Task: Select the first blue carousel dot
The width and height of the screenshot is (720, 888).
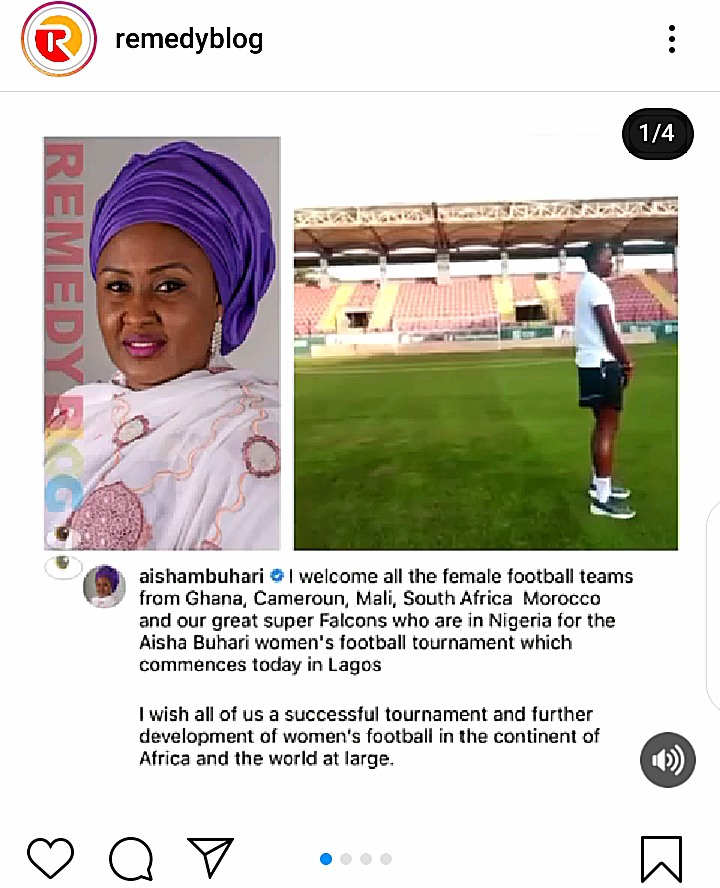Action: coord(326,859)
